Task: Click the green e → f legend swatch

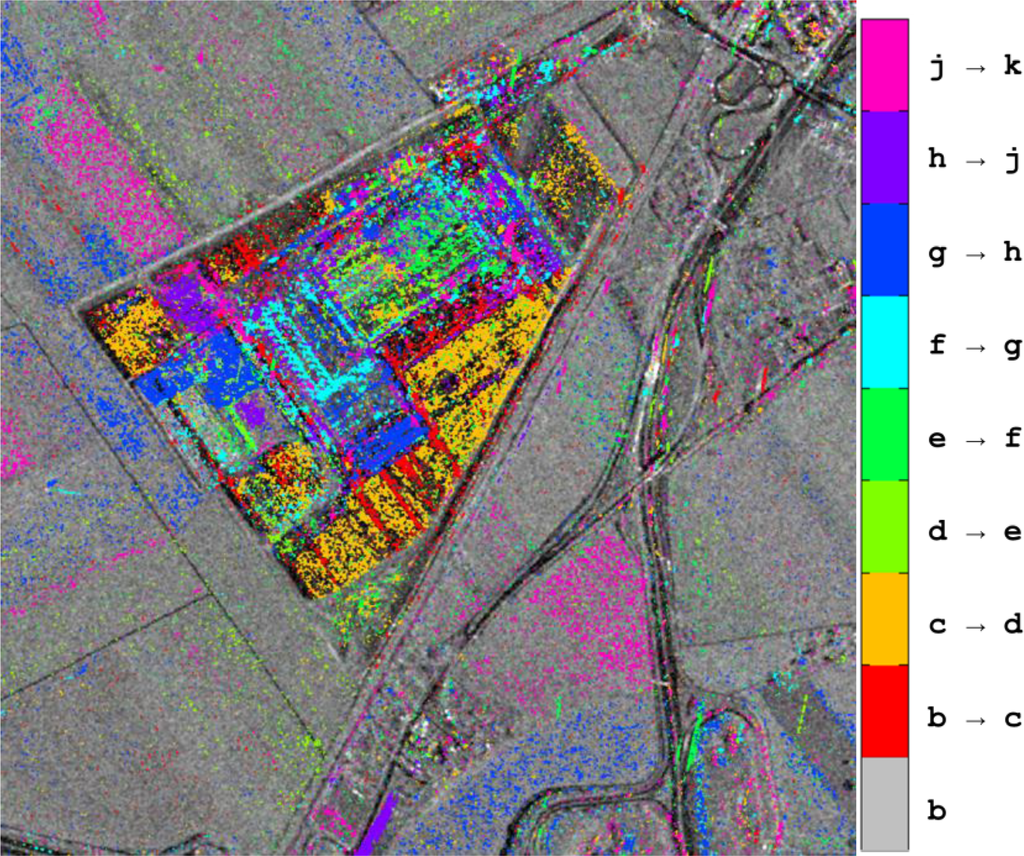Action: [x=885, y=435]
